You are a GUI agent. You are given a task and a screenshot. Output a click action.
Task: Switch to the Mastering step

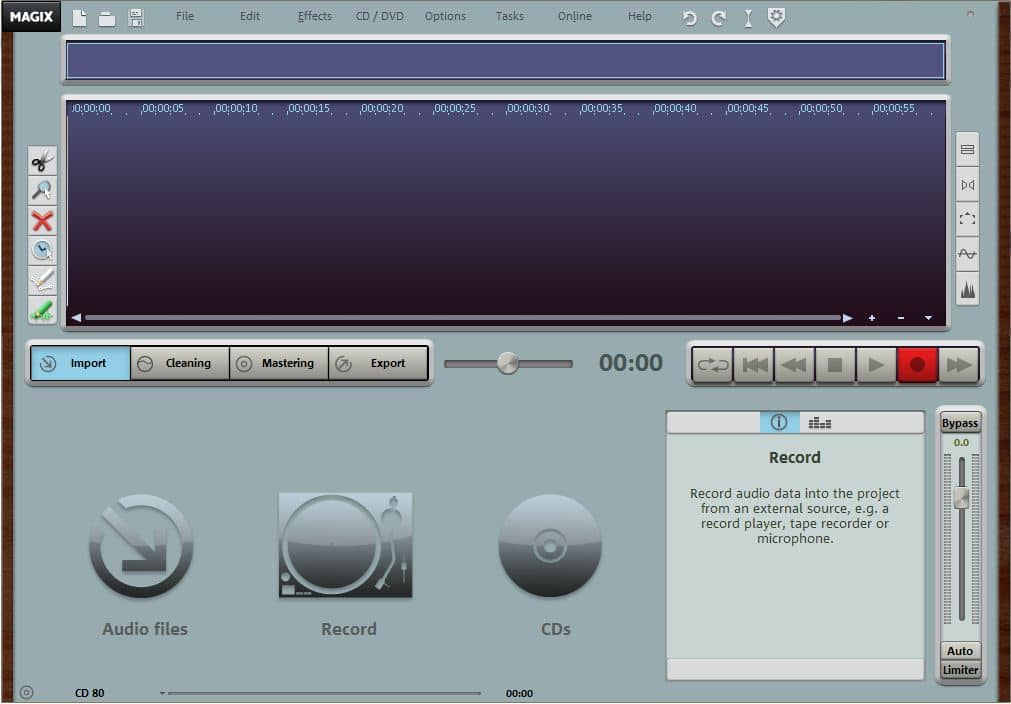pos(279,363)
